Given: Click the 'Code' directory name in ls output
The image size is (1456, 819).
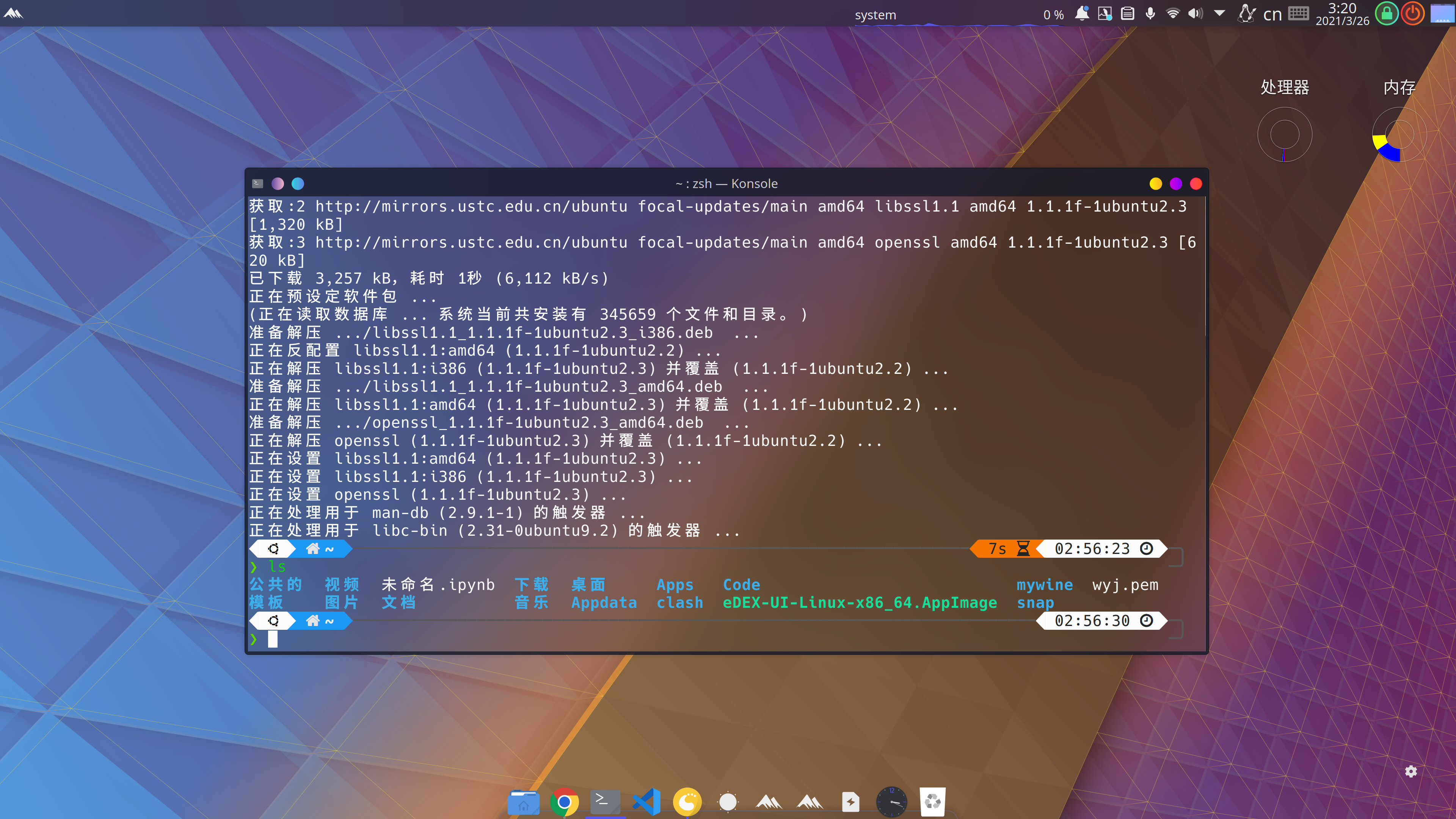Looking at the screenshot, I should click(x=742, y=584).
